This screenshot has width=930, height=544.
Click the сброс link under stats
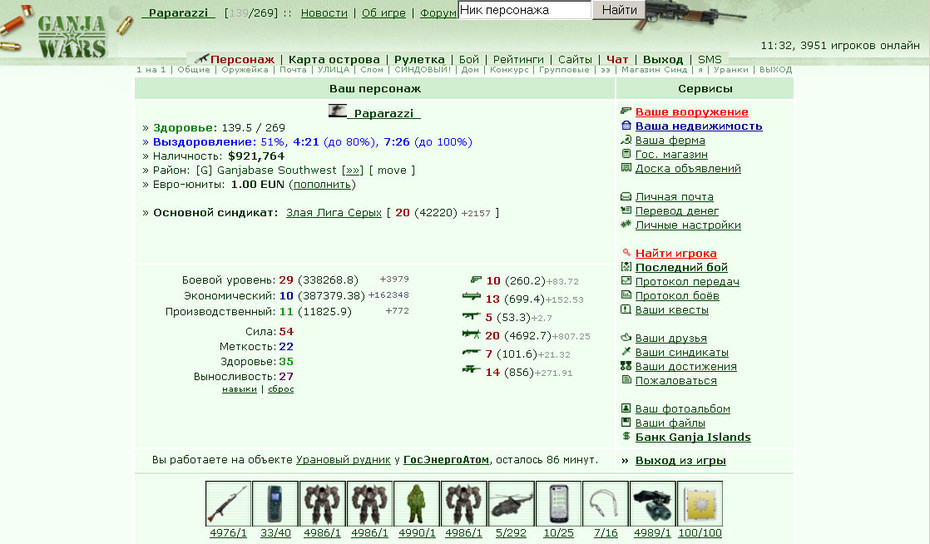pos(281,389)
